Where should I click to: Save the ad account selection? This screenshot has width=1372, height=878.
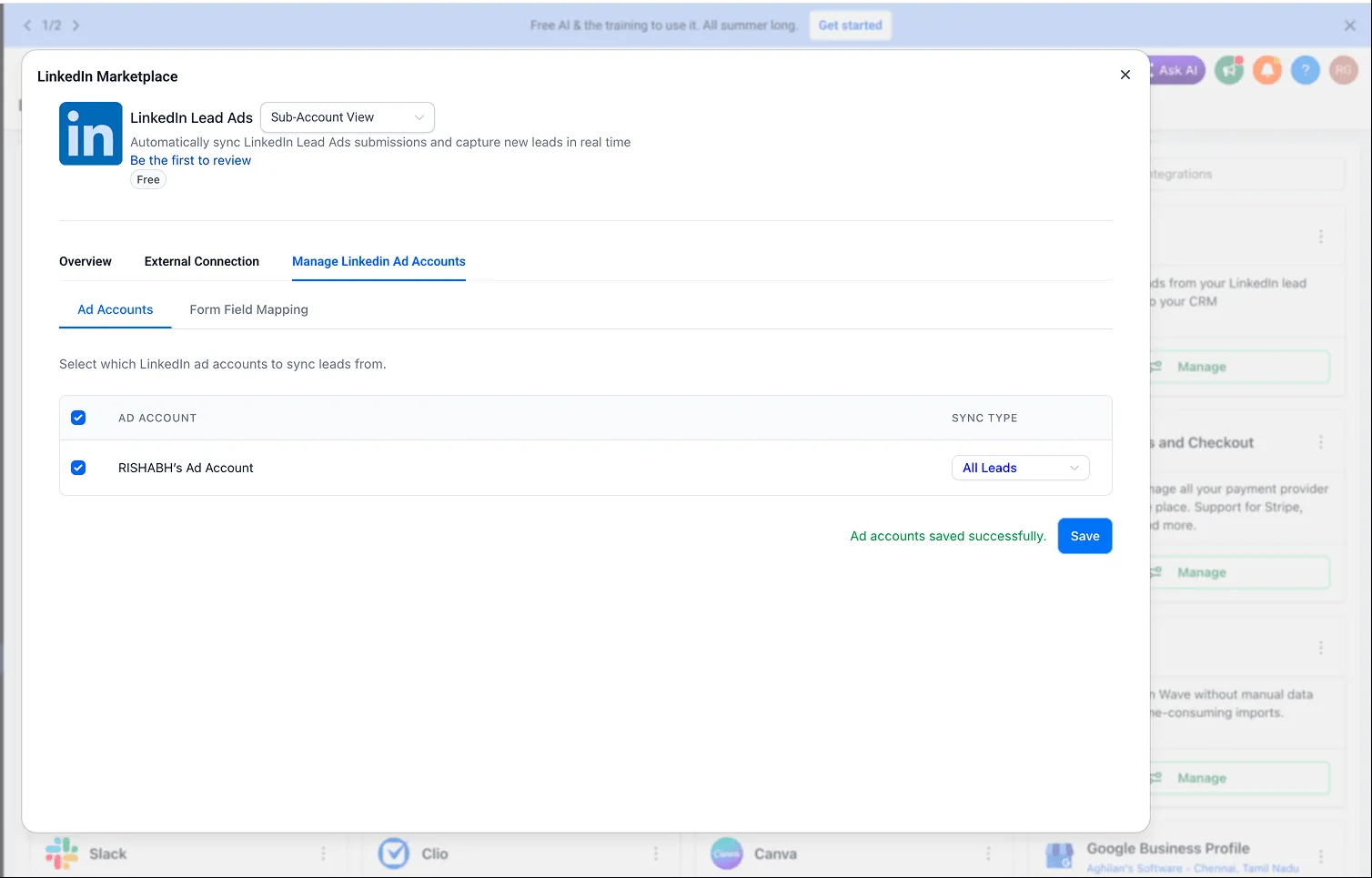pyautogui.click(x=1085, y=536)
